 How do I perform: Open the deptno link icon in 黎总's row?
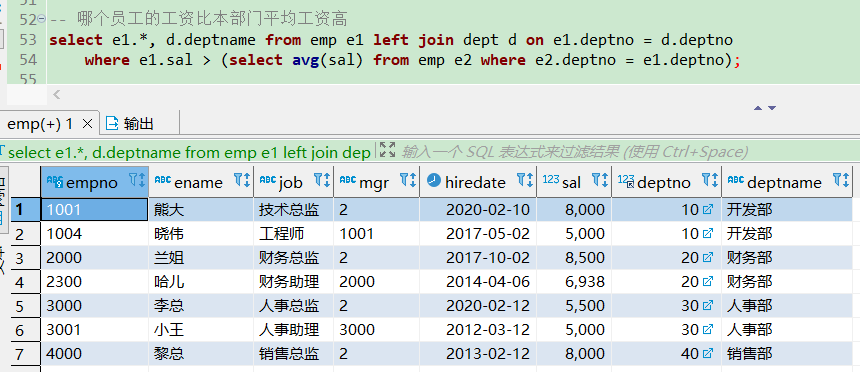708,353
